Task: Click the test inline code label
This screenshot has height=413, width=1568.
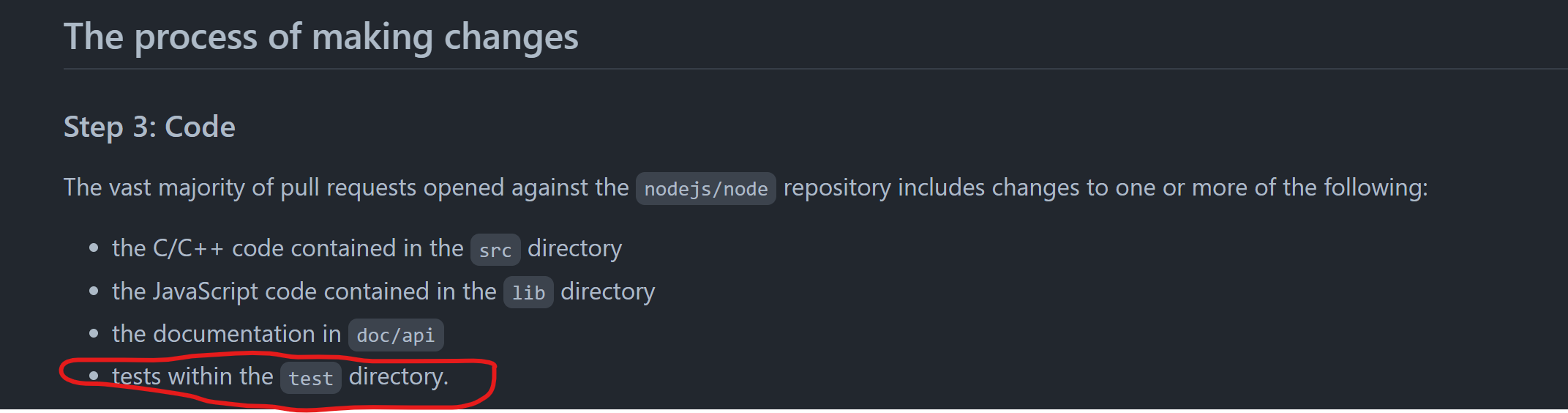Action: click(x=310, y=378)
